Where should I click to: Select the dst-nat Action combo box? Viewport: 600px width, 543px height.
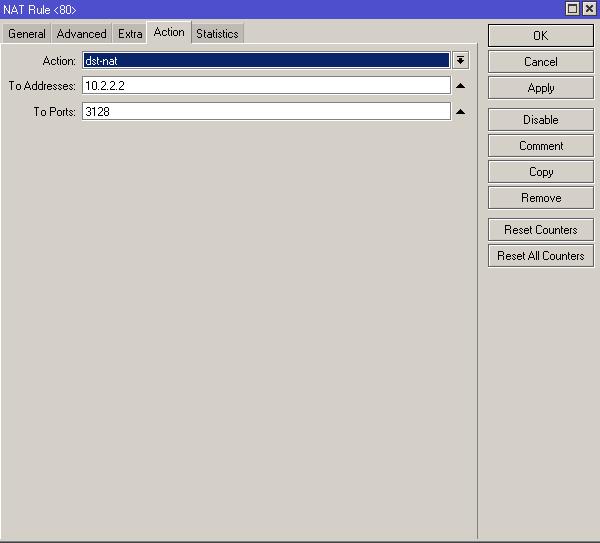266,60
